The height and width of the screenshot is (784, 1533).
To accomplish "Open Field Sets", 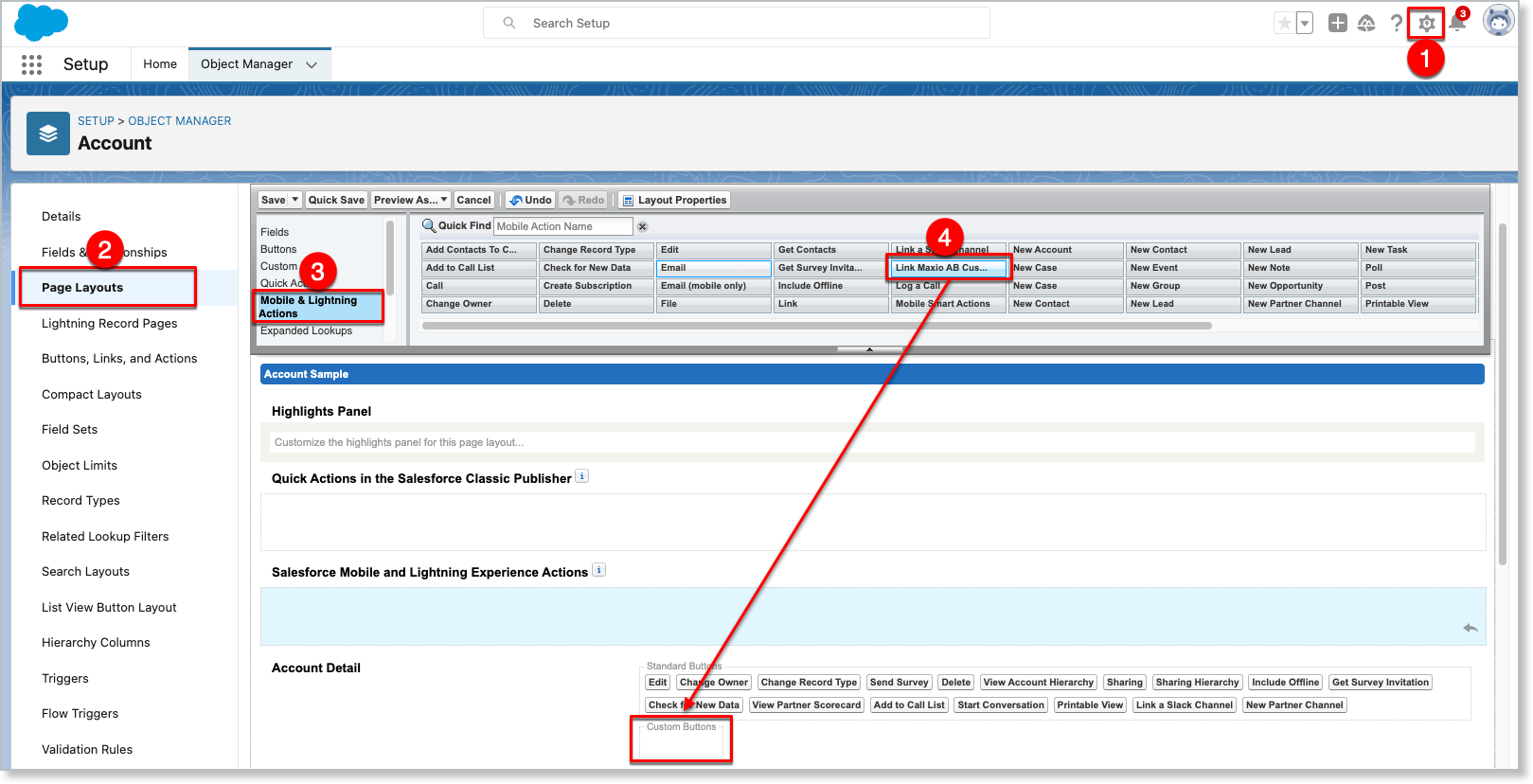I will [x=70, y=430].
